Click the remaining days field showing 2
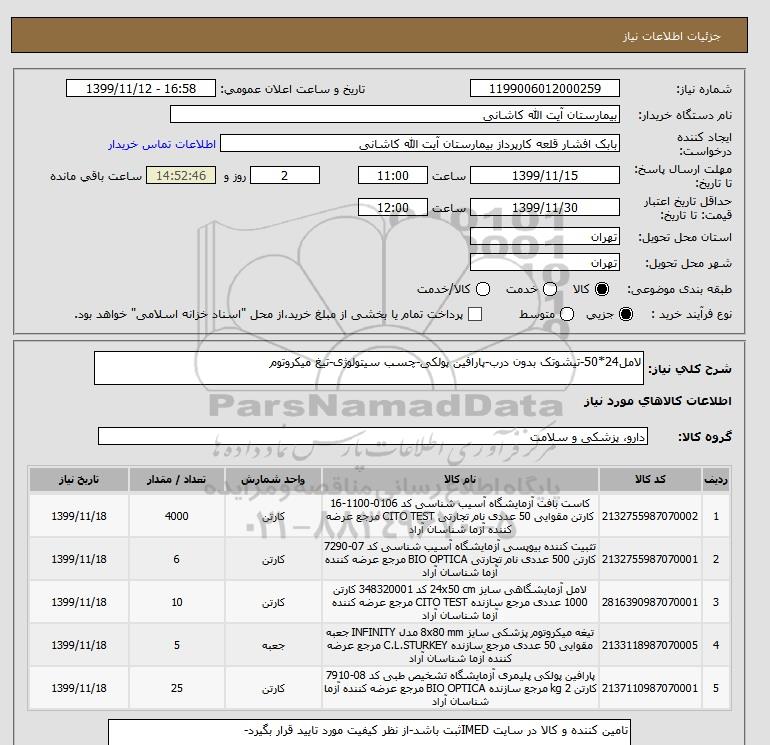 pyautogui.click(x=285, y=175)
